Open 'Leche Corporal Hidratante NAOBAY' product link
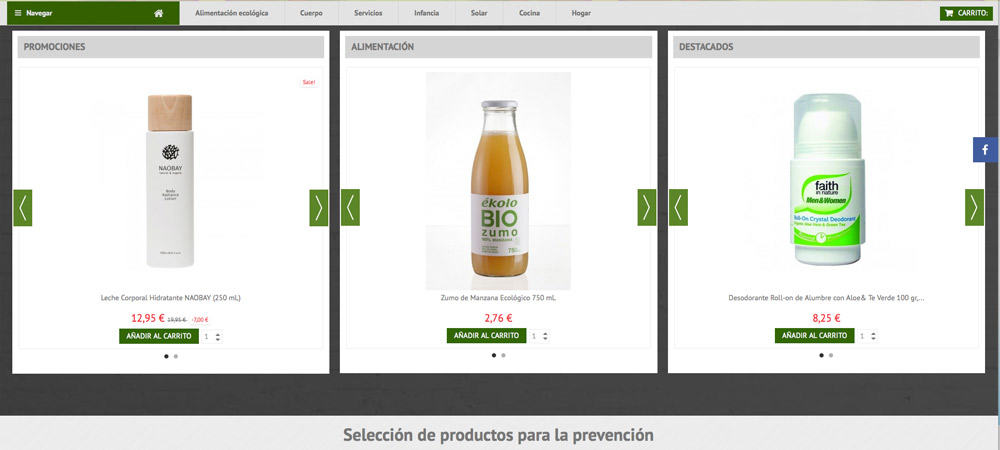1000x450 pixels. [x=171, y=298]
